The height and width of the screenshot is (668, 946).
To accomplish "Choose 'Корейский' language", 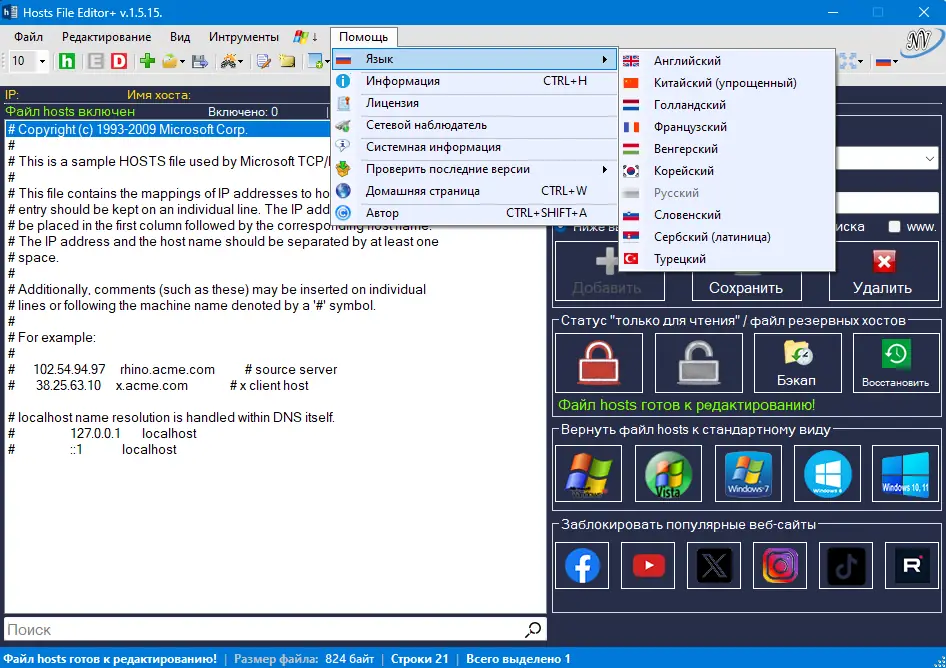I will pos(727,171).
